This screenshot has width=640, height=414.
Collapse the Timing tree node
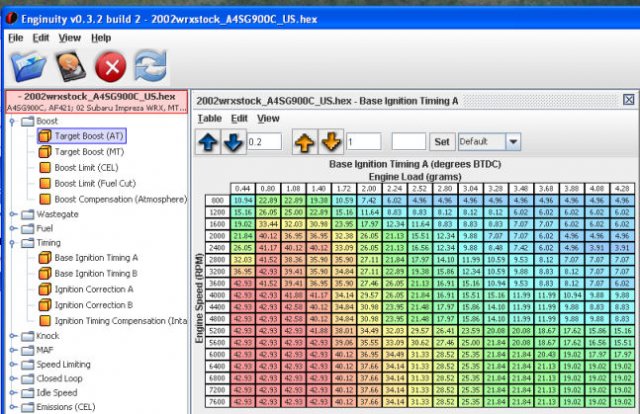point(12,243)
